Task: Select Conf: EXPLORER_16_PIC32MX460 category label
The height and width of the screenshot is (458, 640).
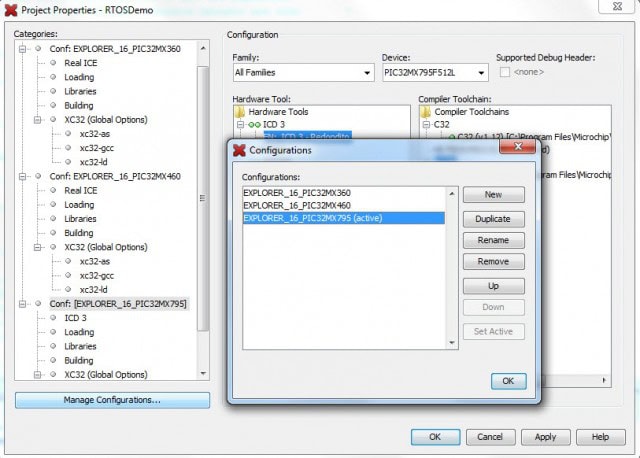Action: 115,176
